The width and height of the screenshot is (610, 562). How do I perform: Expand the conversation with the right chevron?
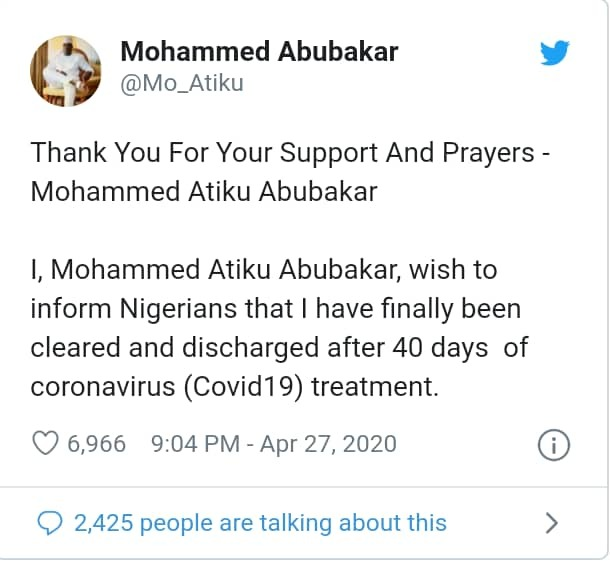pyautogui.click(x=551, y=522)
